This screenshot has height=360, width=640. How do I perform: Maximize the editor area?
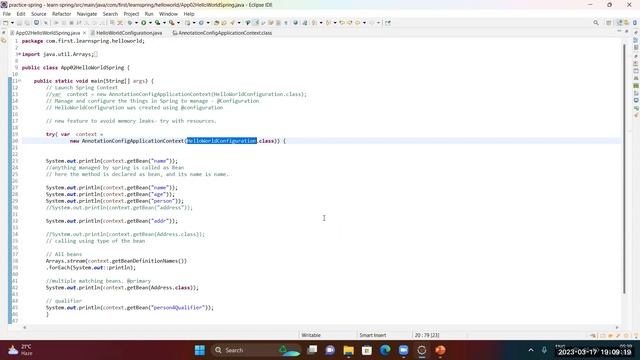(627, 31)
